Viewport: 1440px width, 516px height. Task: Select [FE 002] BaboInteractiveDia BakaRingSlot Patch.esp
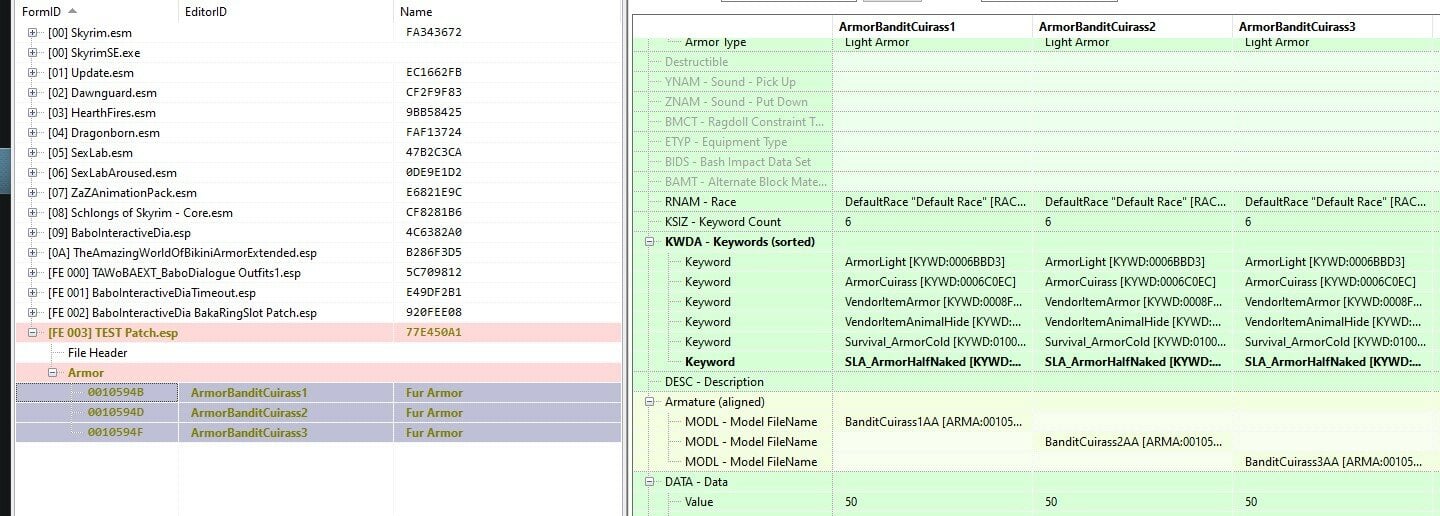[182, 313]
